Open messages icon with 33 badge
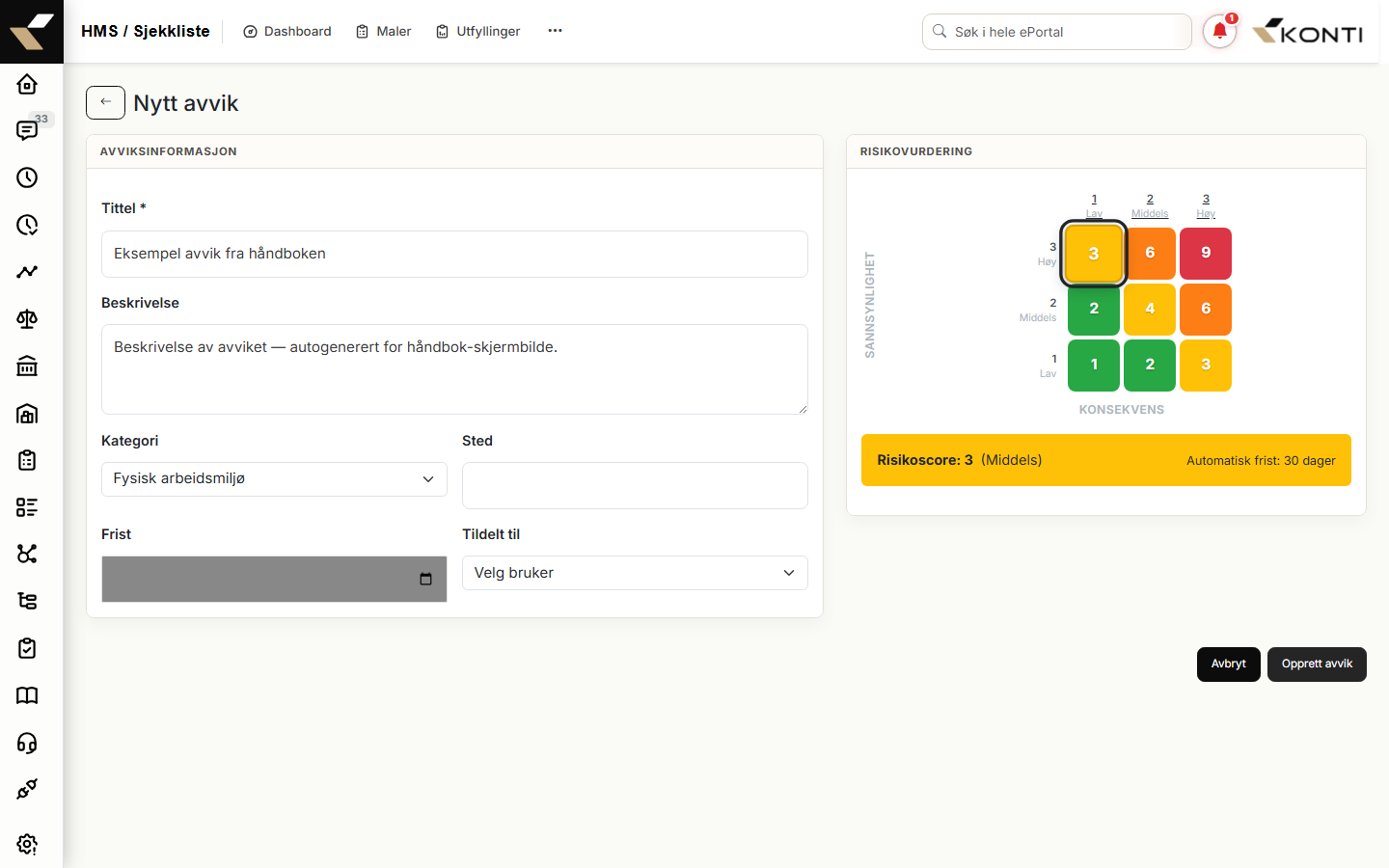 point(27,130)
